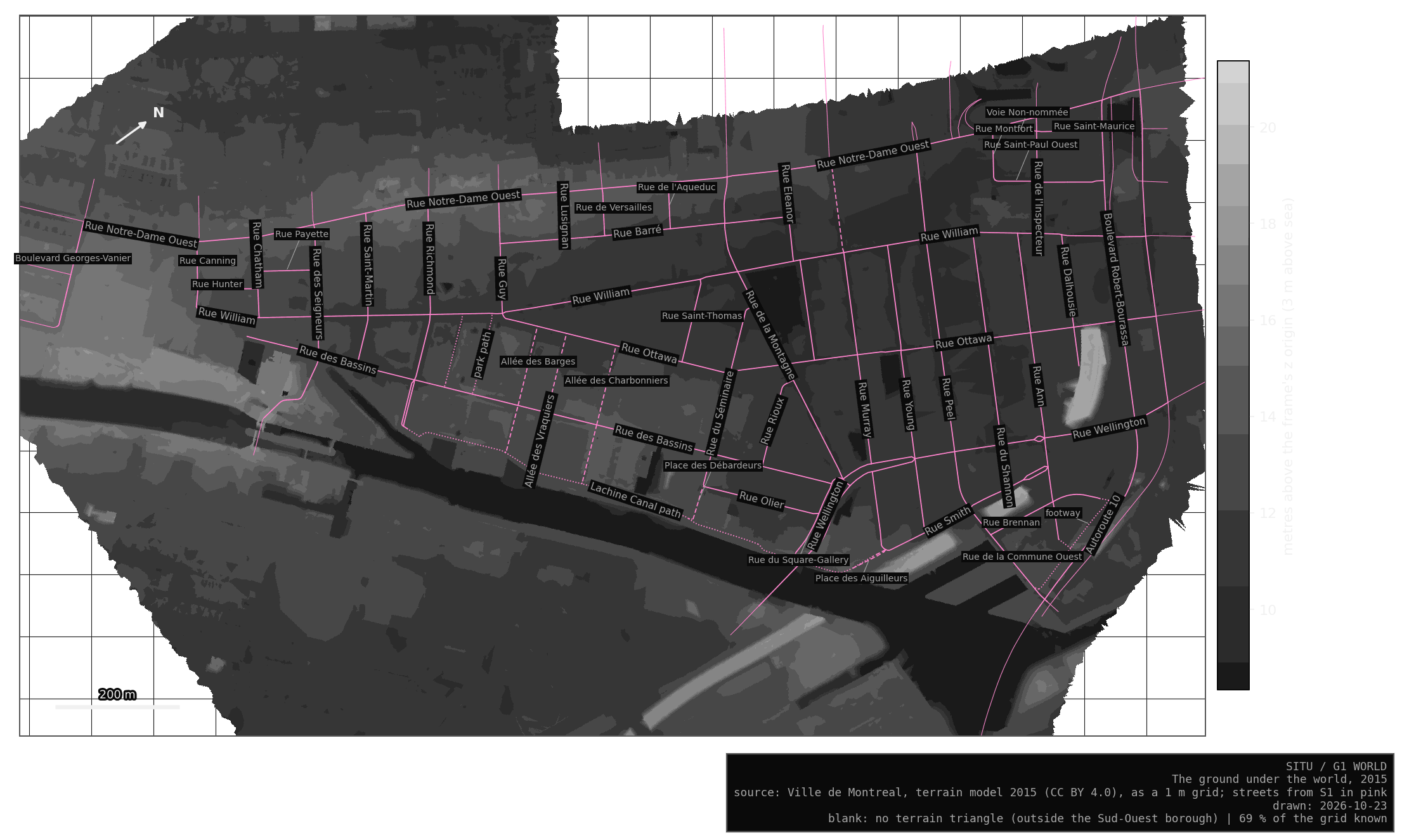Viewport: 1402px width, 840px height.
Task: Click the 'Rue Olier' label
Action: click(x=762, y=500)
